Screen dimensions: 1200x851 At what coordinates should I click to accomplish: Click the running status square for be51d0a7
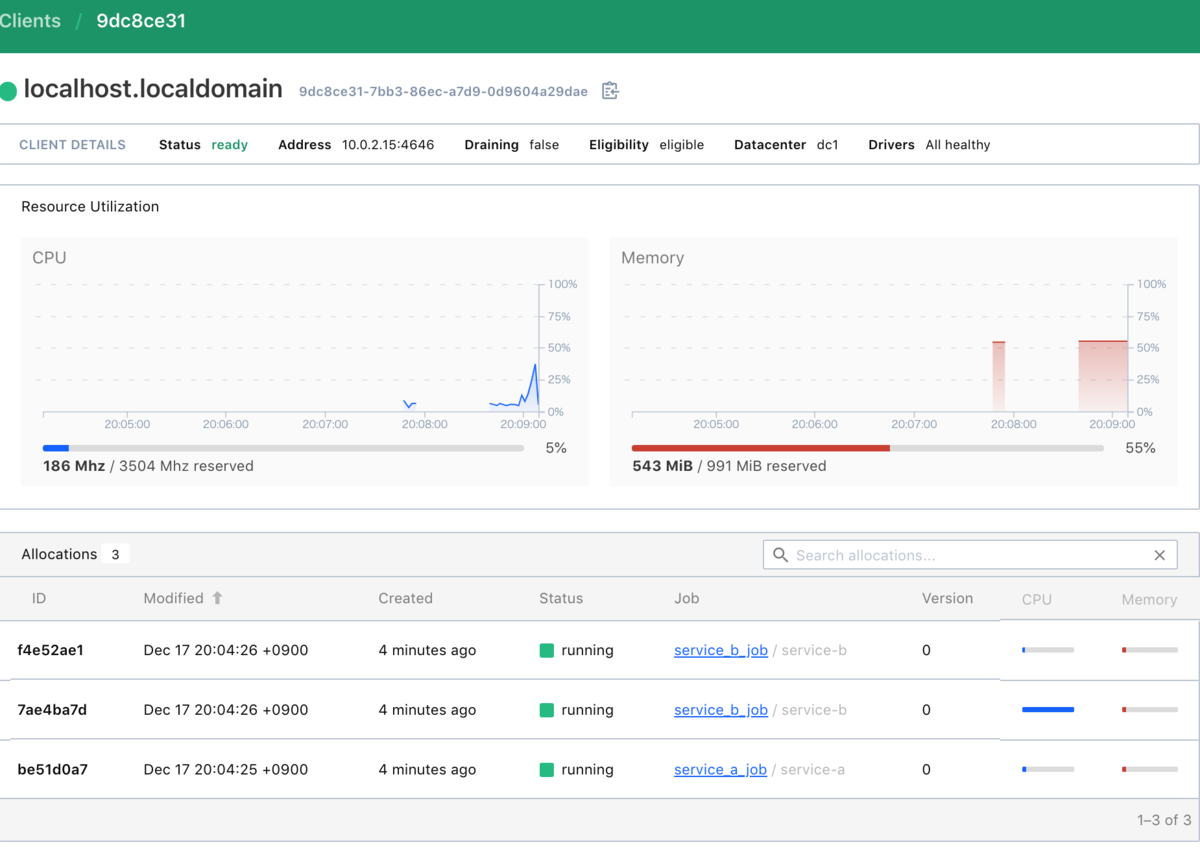546,770
